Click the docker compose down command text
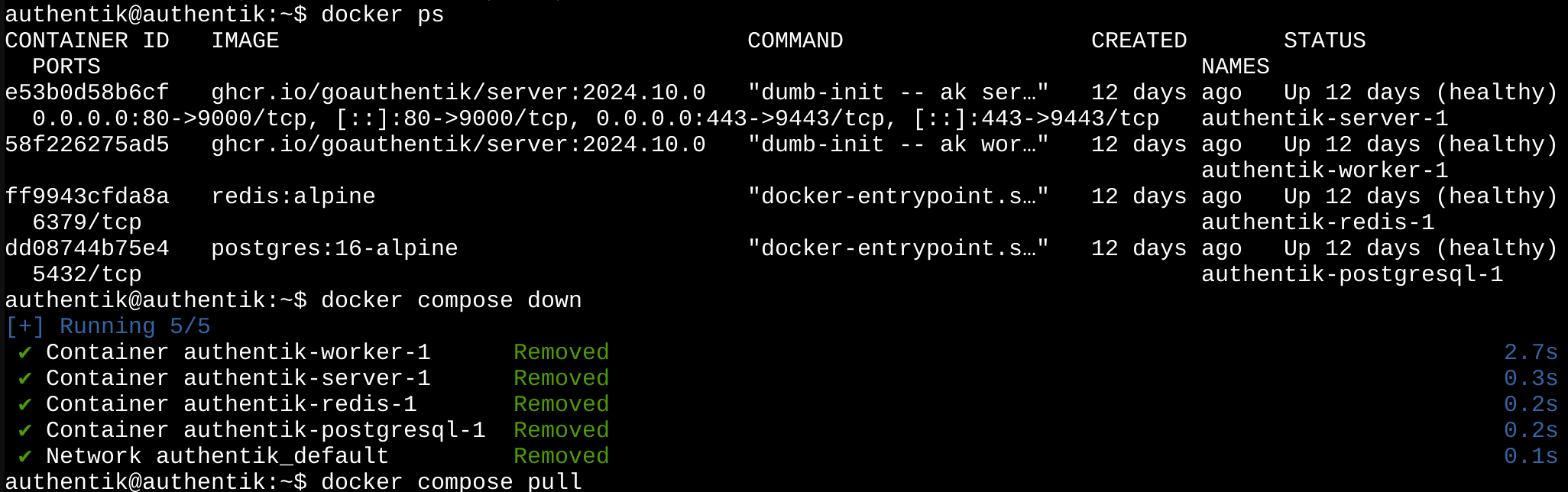 [x=452, y=300]
